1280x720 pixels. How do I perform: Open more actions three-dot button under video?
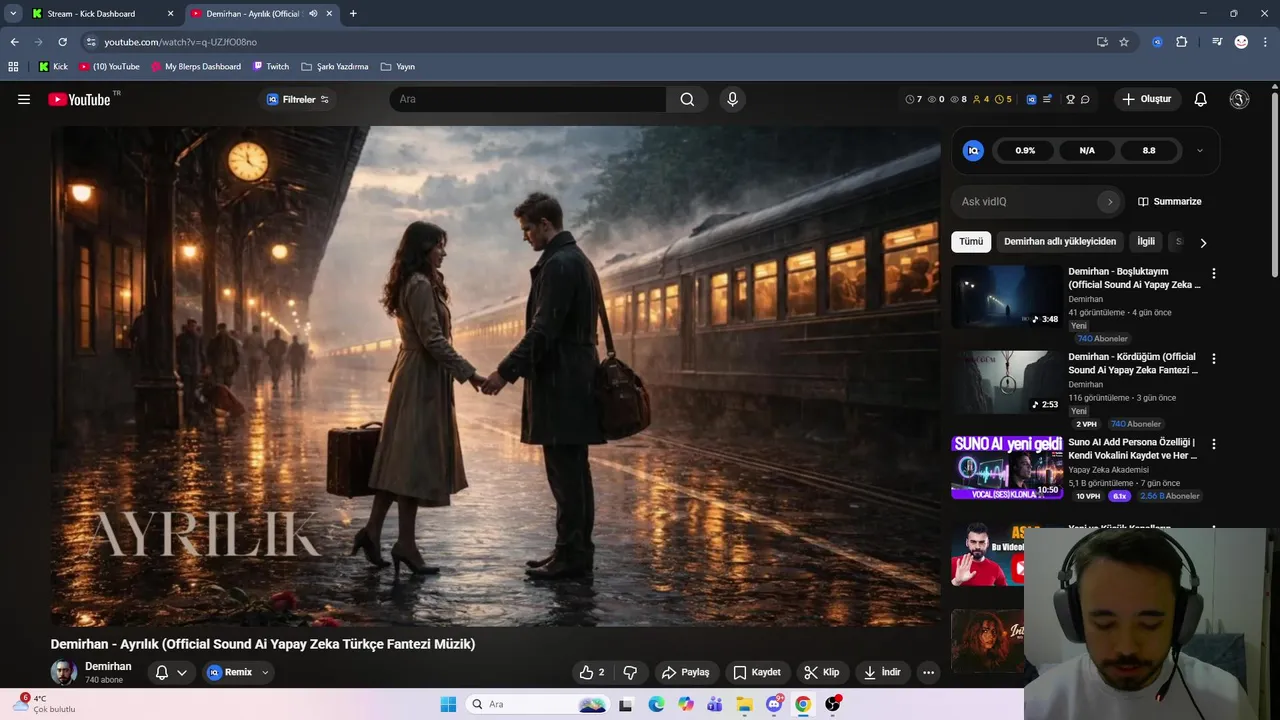click(x=928, y=672)
